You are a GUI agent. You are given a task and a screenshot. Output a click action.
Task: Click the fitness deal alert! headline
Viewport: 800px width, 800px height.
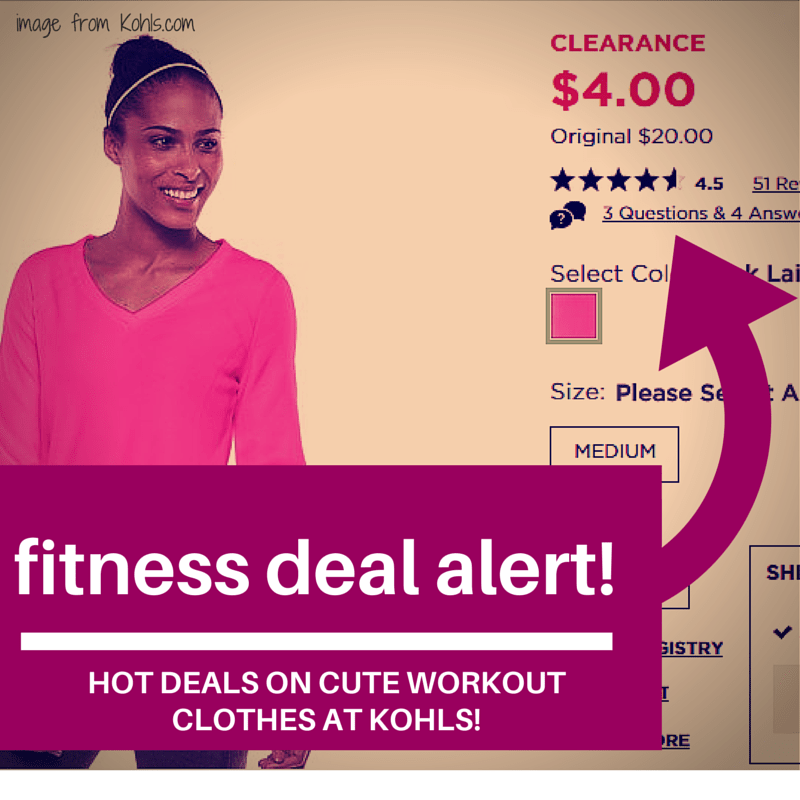point(314,567)
